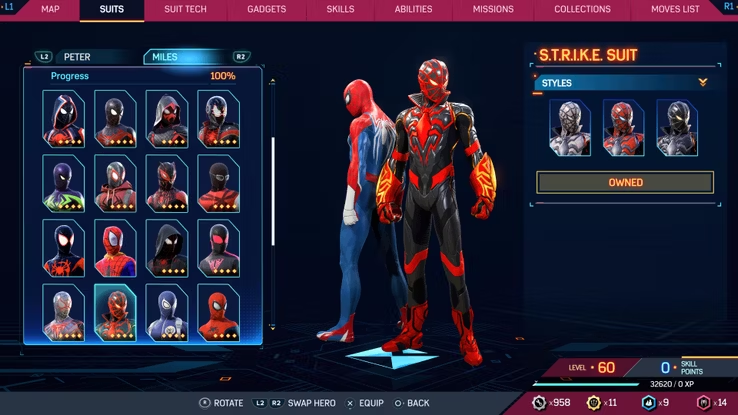
Task: Click the R rotate stick icon
Action: point(205,403)
